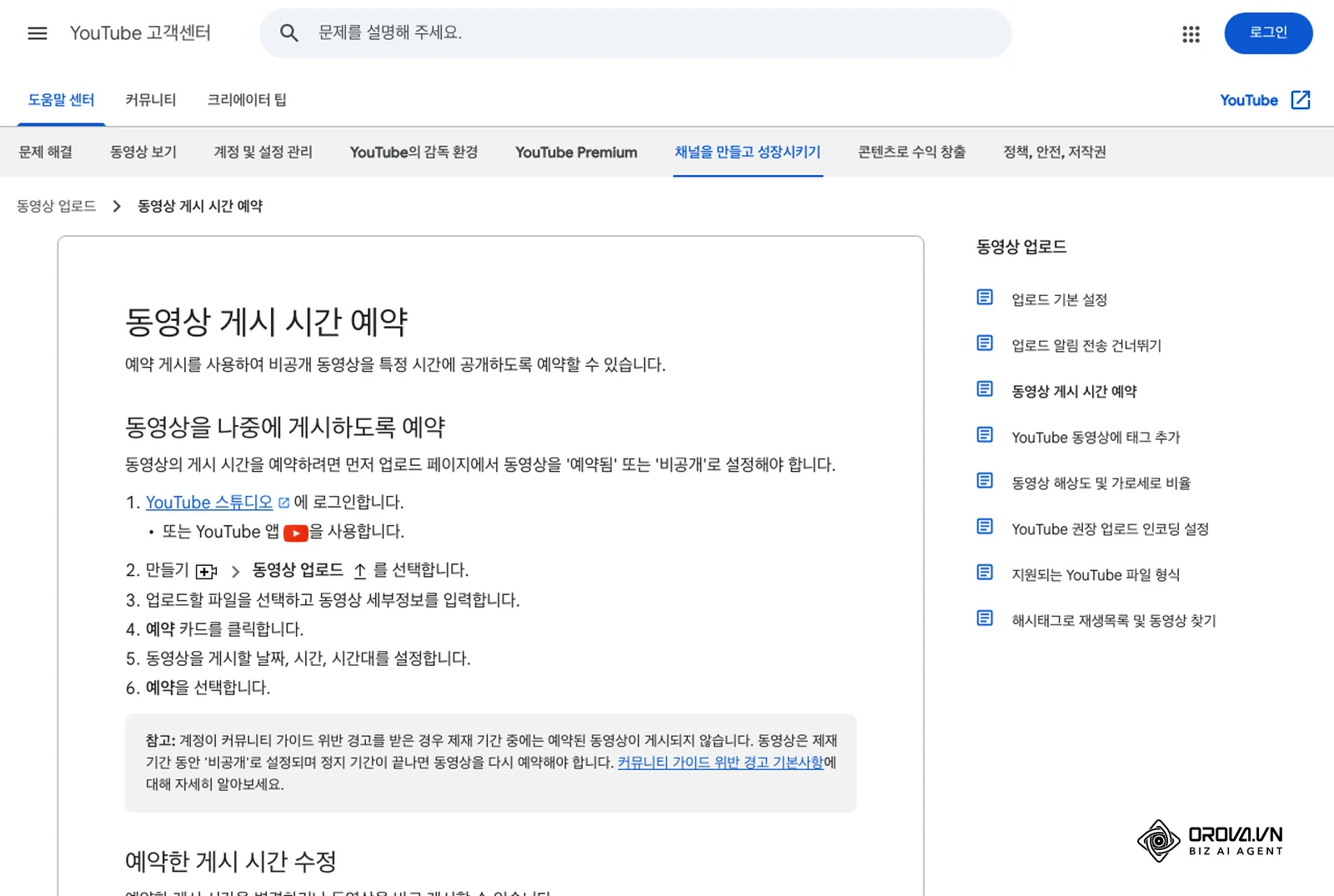The width and height of the screenshot is (1334, 896).
Task: Open 업로드 기본 설정 article
Action: click(x=1059, y=300)
